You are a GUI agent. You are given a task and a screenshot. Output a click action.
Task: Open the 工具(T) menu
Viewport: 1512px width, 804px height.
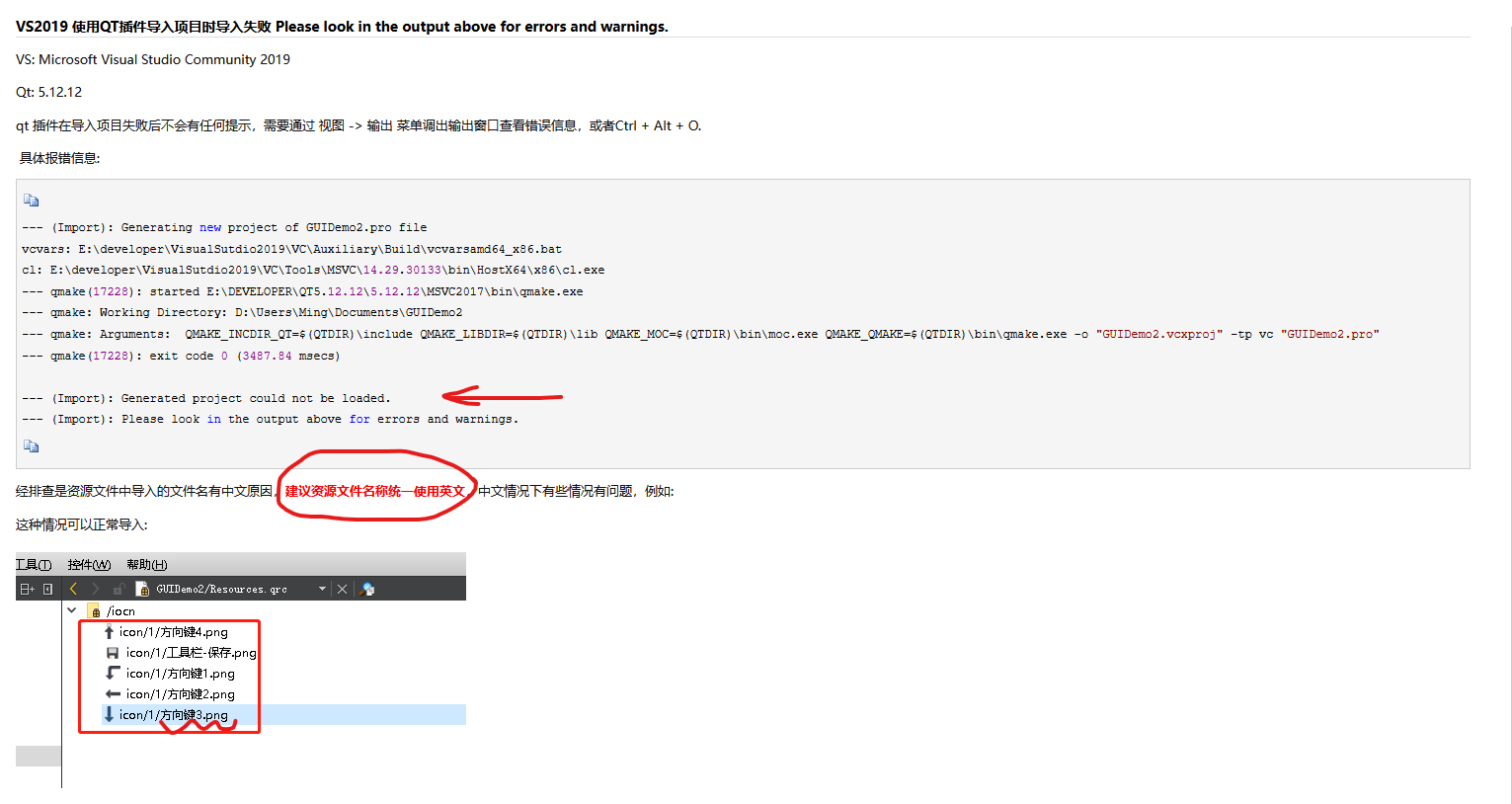[34, 564]
